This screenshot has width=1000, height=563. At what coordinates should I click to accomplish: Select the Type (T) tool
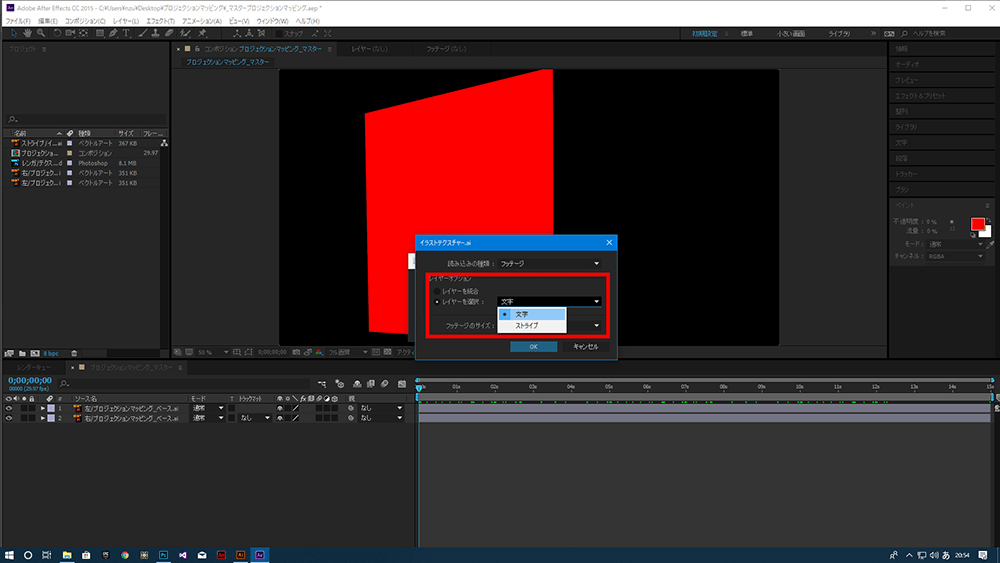[x=128, y=33]
